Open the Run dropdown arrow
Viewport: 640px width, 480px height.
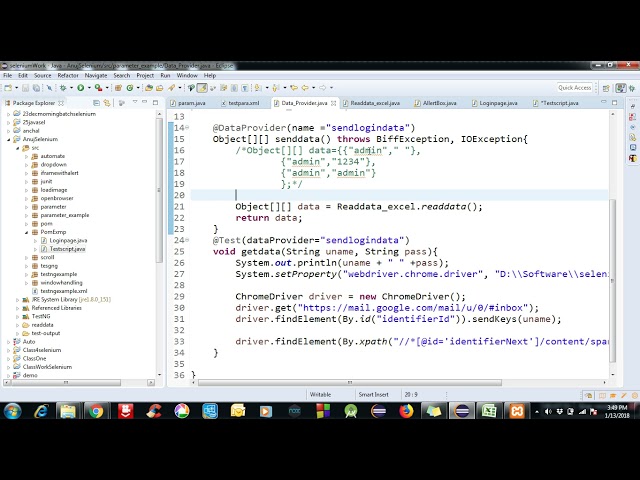[x=89, y=88]
